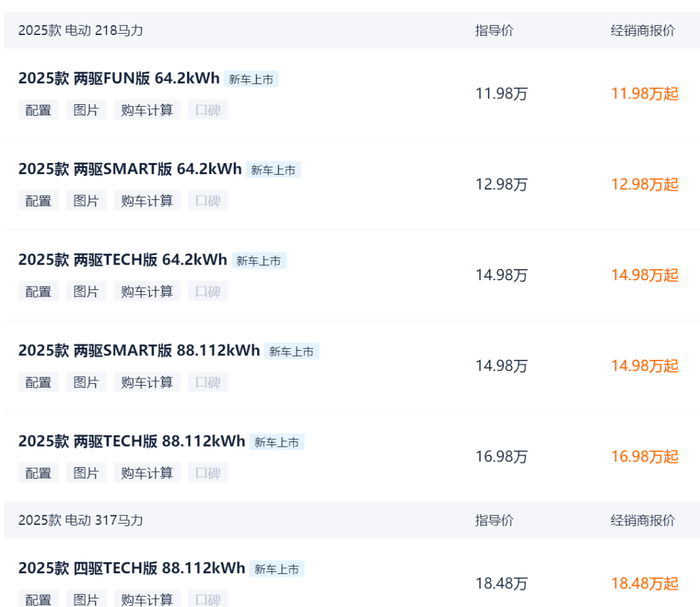
Task: Click the 2025款 四驱TECH版 88.112kWh title
Action: (x=131, y=568)
